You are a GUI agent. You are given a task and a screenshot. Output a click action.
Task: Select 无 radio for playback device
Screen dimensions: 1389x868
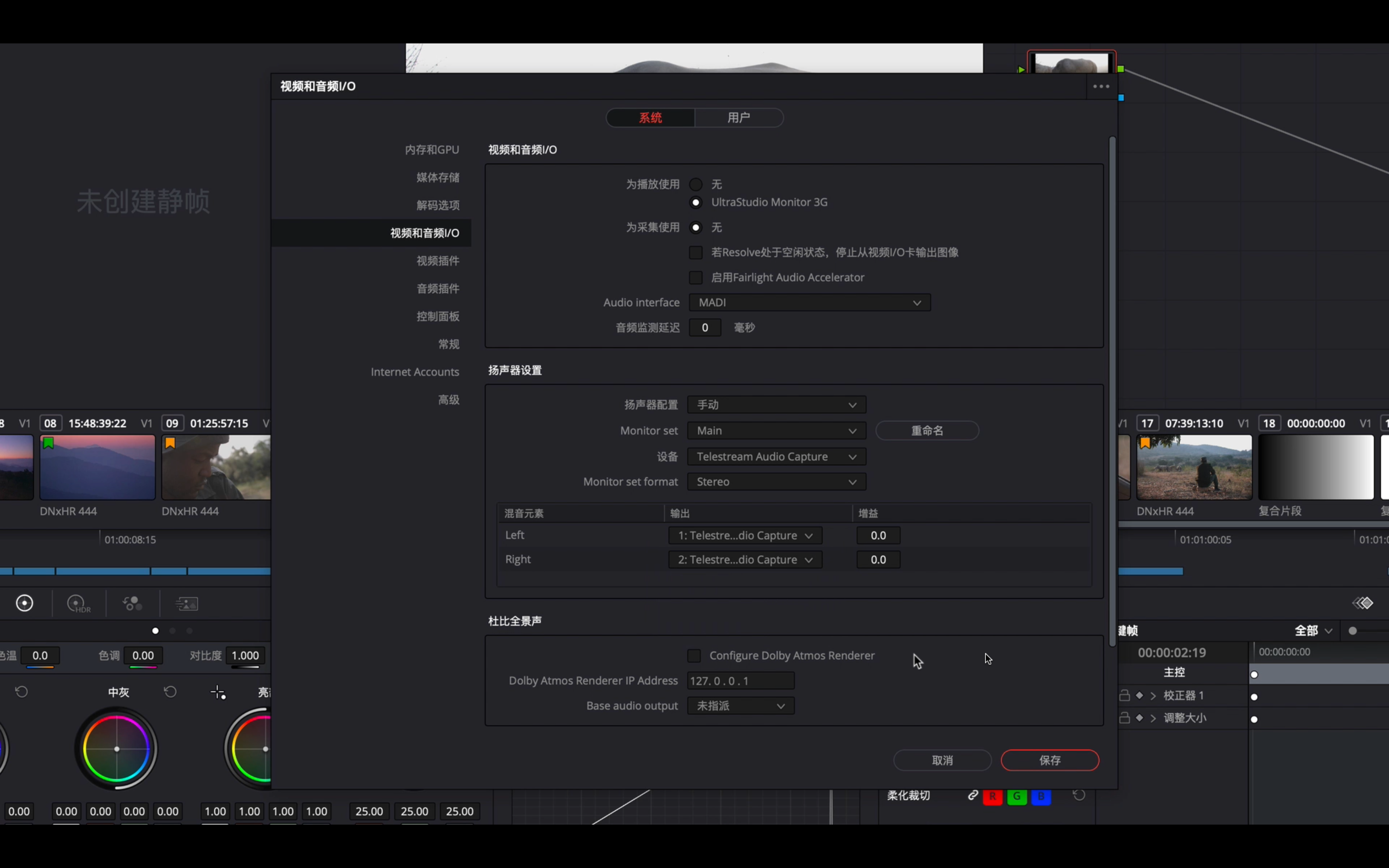coord(696,184)
